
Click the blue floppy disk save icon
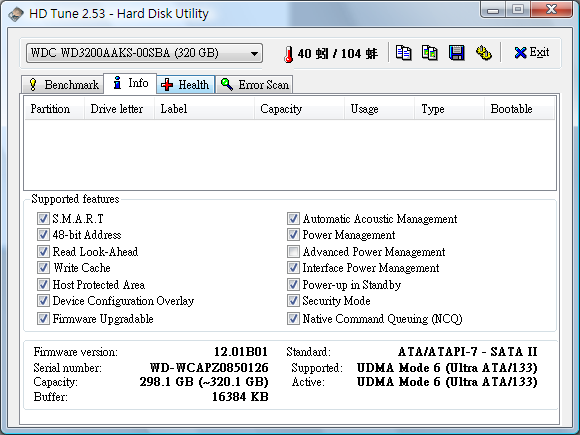pos(456,53)
